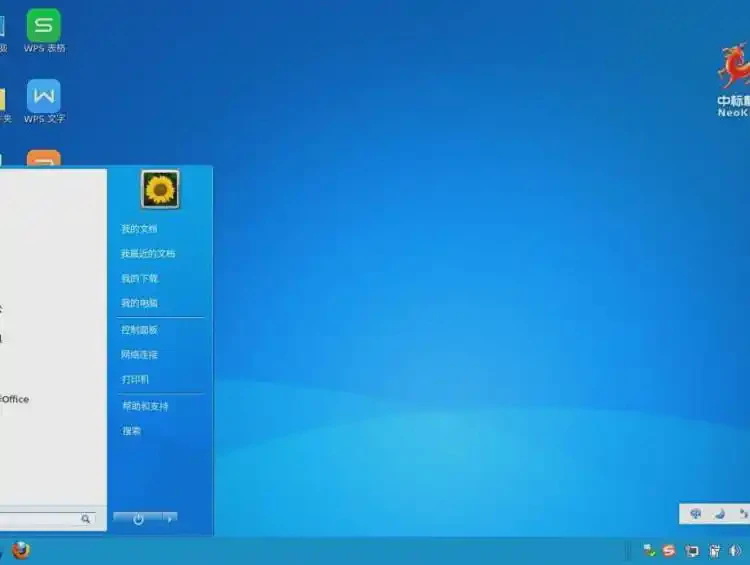Open 我的电脑 from start menu
The image size is (750, 565).
tap(139, 303)
